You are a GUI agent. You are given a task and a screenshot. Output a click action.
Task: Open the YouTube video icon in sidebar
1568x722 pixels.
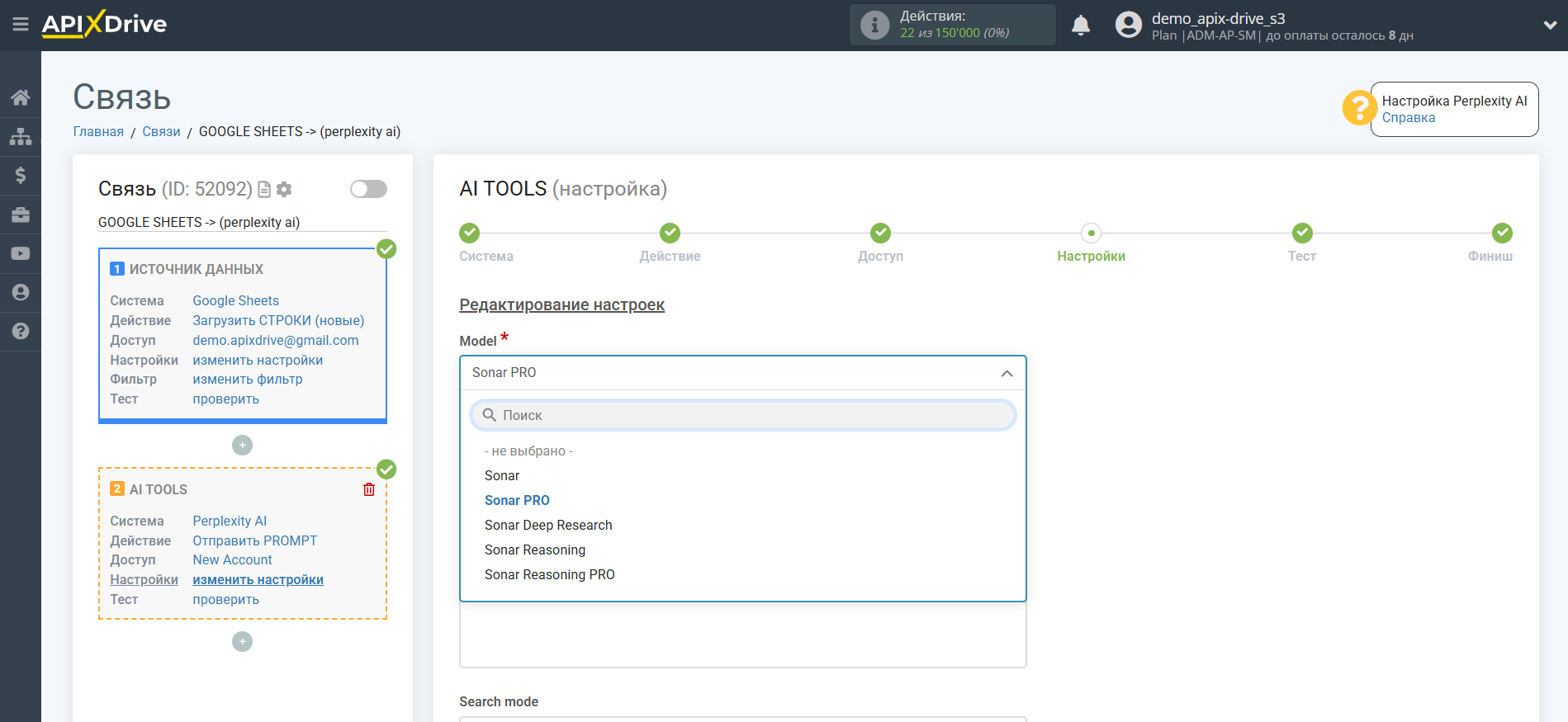(21, 254)
